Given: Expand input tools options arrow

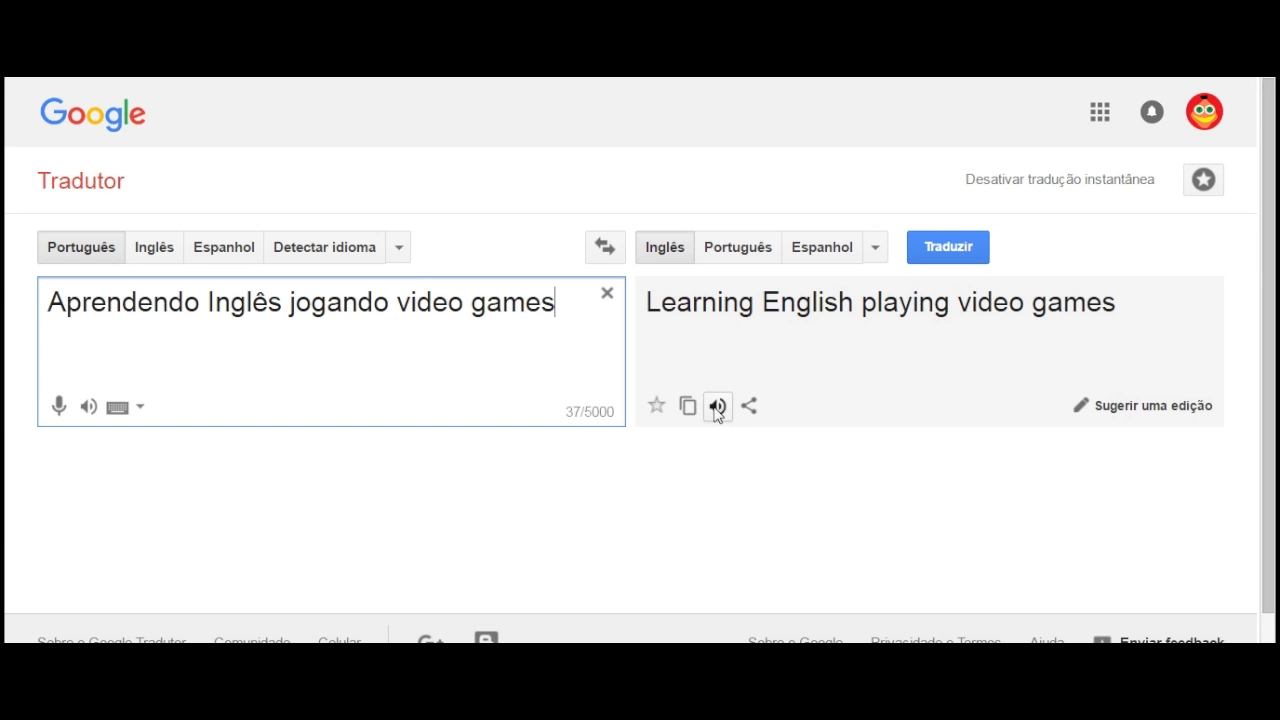Looking at the screenshot, I should 140,407.
